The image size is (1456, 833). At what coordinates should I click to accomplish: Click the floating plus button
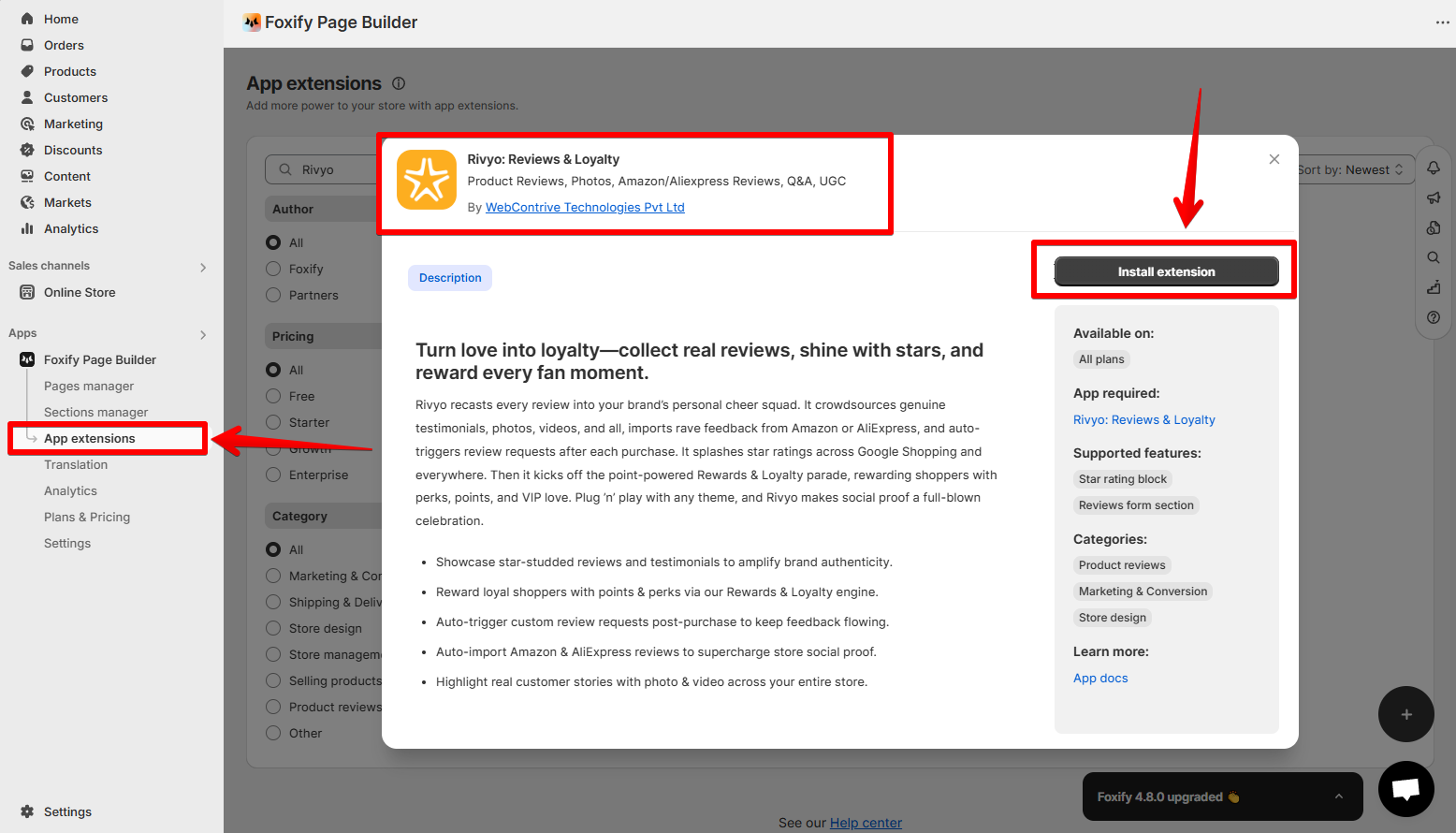(1405, 714)
